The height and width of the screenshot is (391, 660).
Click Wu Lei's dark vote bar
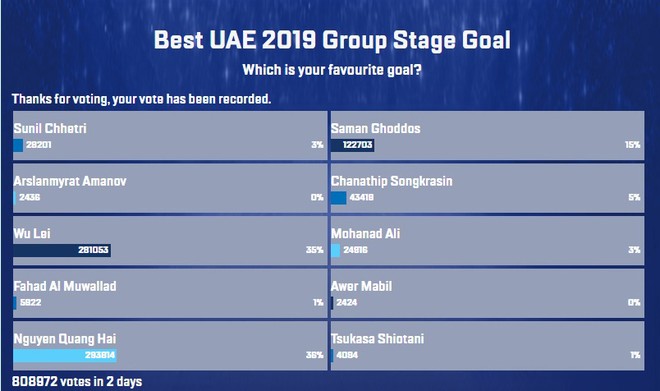coord(62,250)
